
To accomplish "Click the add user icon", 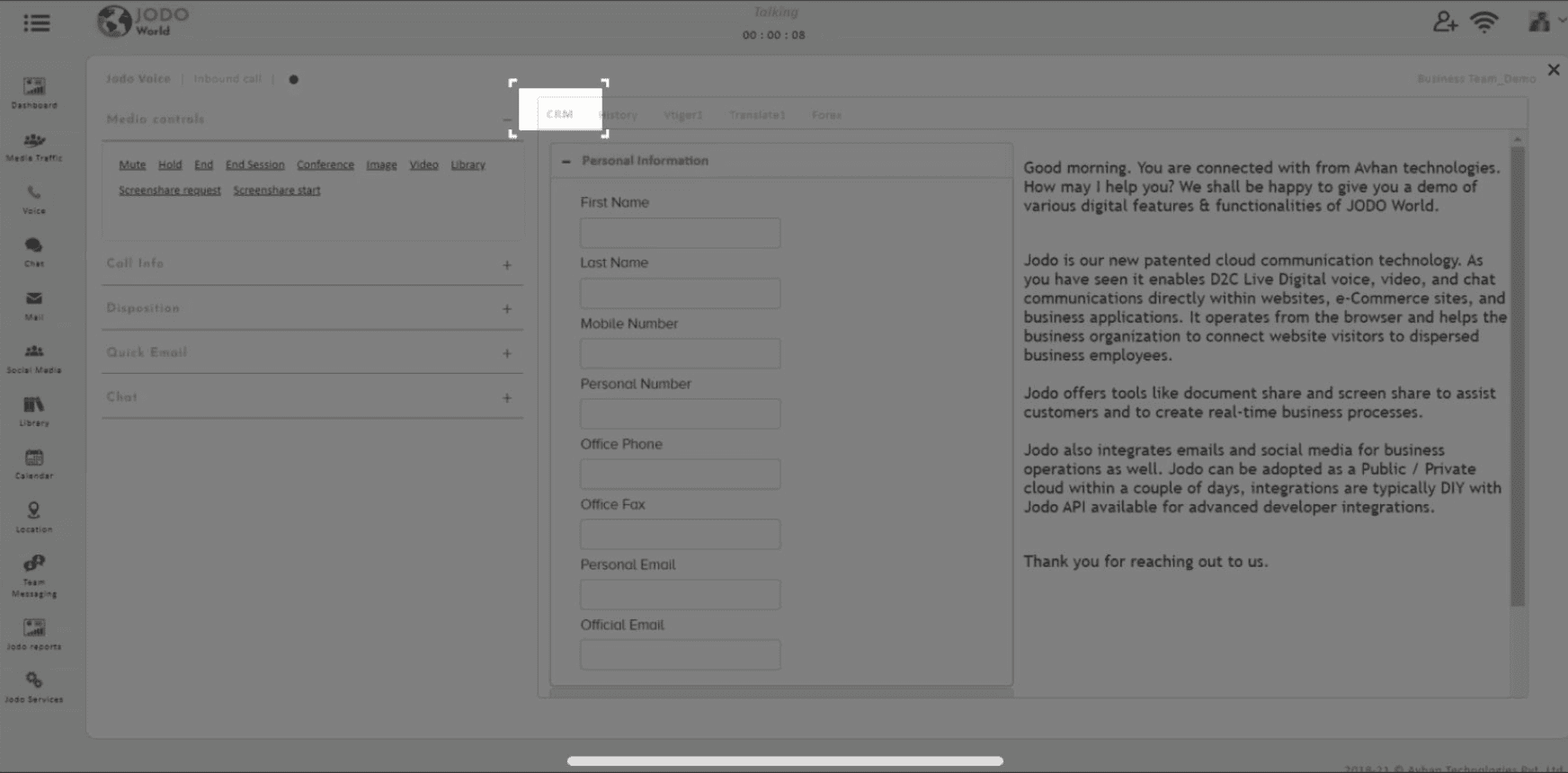I will tap(1445, 22).
